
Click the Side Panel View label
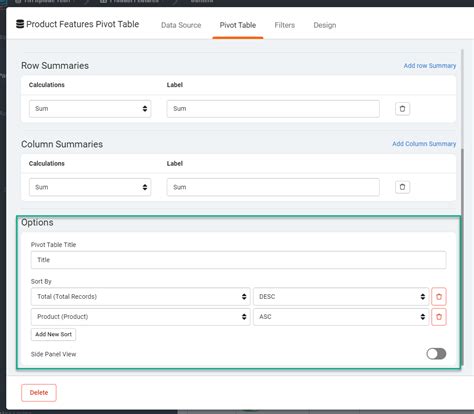tap(53, 354)
